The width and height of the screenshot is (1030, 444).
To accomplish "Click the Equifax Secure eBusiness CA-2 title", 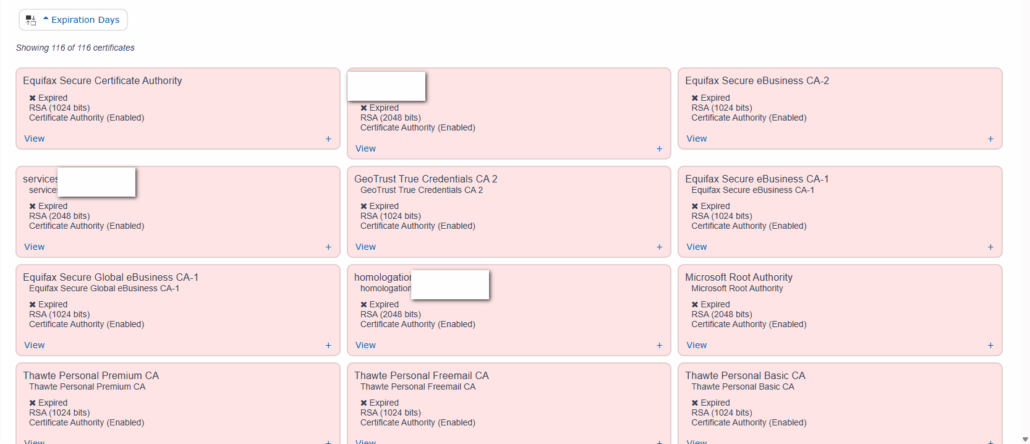I will (757, 81).
